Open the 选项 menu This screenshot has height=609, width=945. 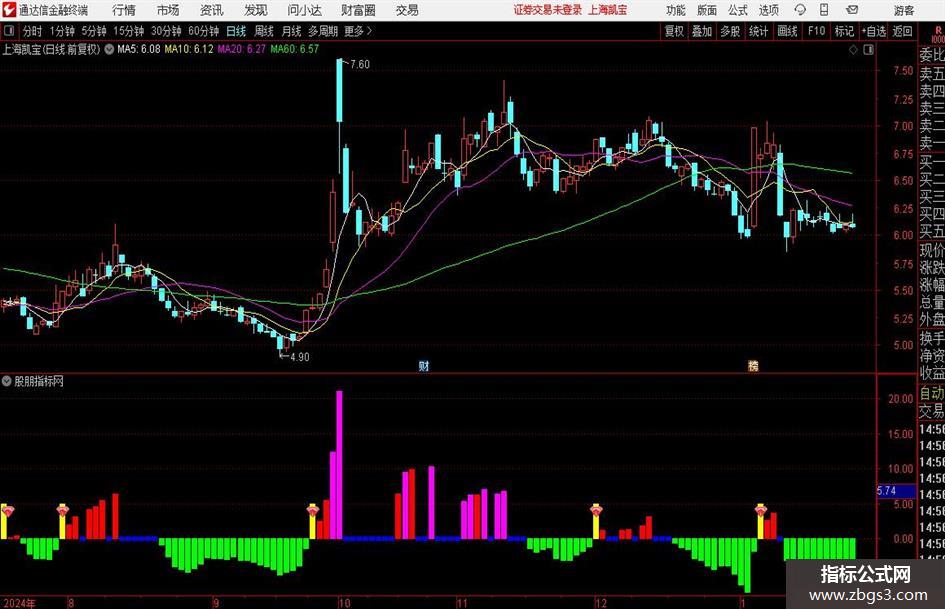(768, 10)
